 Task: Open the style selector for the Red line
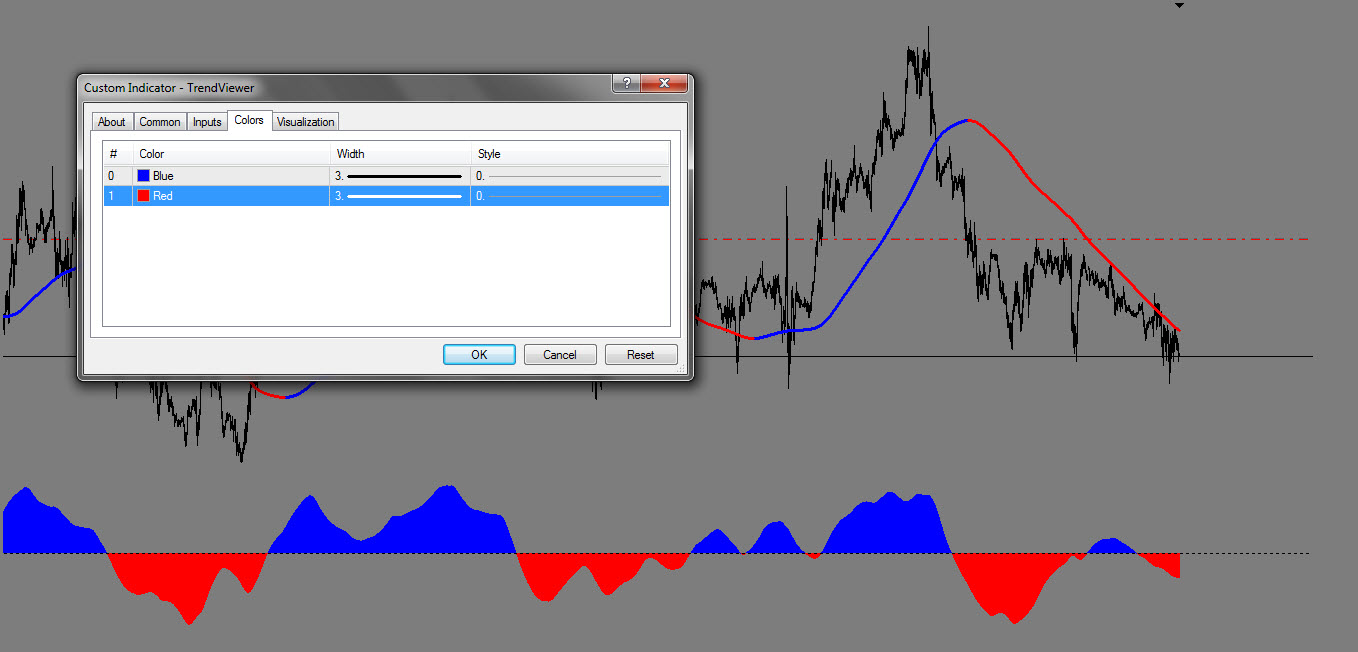[570, 196]
